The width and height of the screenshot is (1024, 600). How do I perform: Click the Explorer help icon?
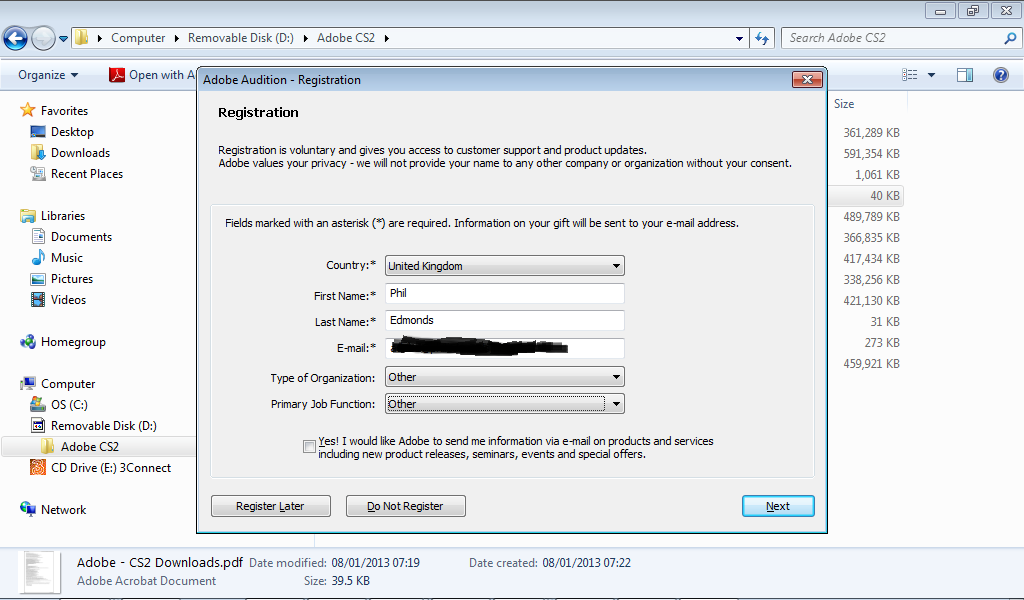pos(1000,75)
